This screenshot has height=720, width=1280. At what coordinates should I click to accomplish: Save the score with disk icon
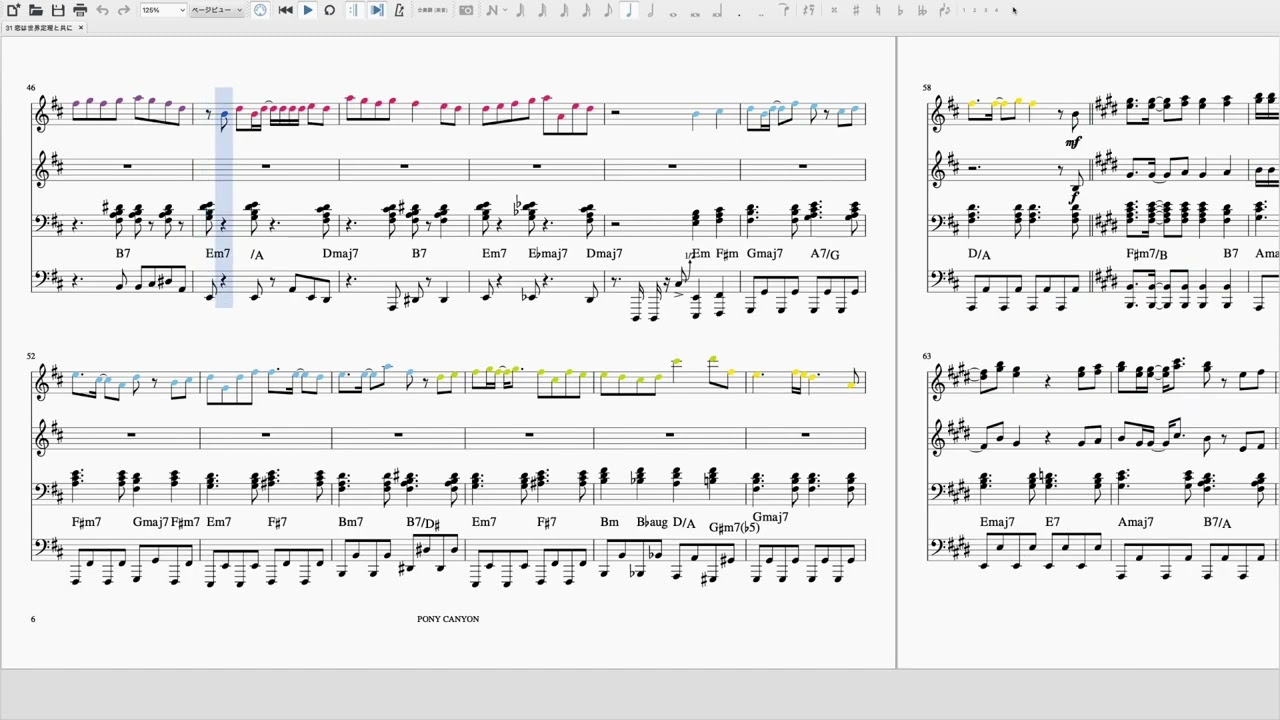tap(58, 10)
